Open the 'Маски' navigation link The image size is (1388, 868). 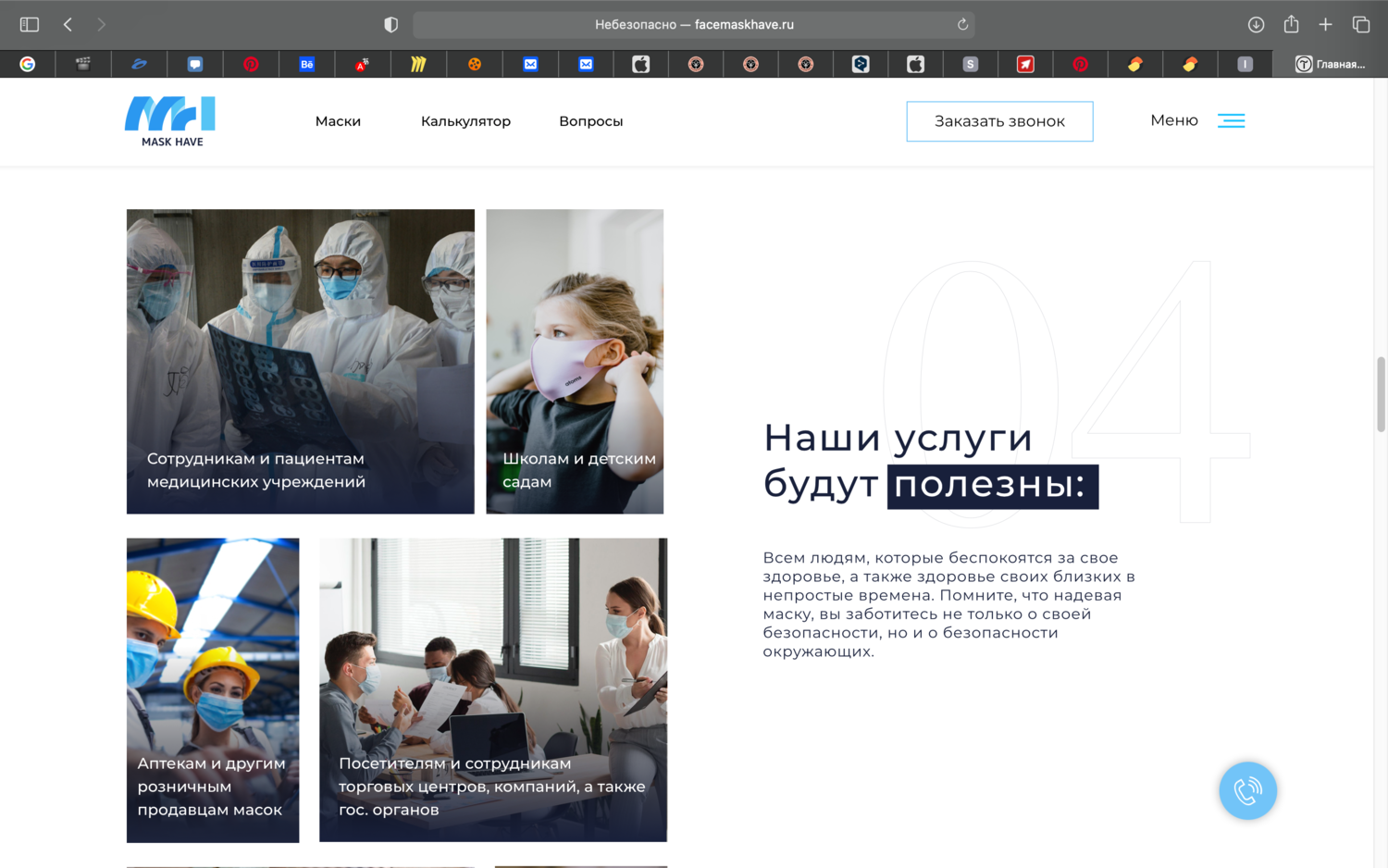coord(338,121)
